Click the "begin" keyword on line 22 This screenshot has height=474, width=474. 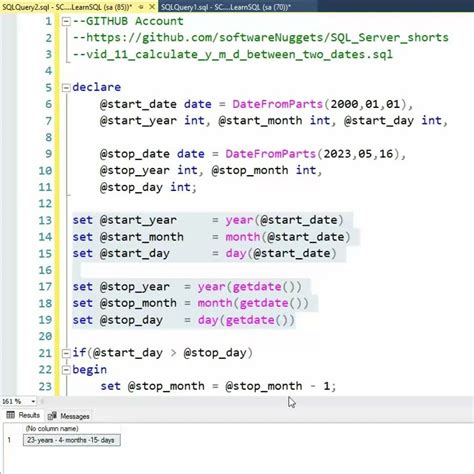click(x=90, y=370)
